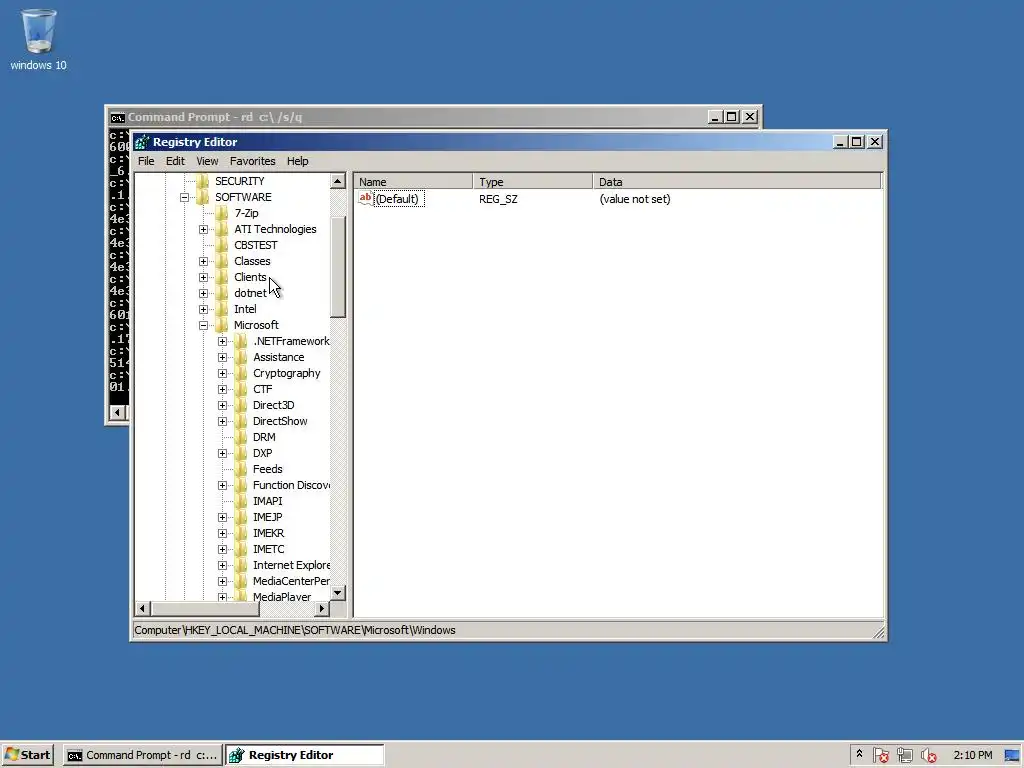The width and height of the screenshot is (1024, 768).
Task: Click the Registry Editor taskbar button
Action: click(x=305, y=755)
